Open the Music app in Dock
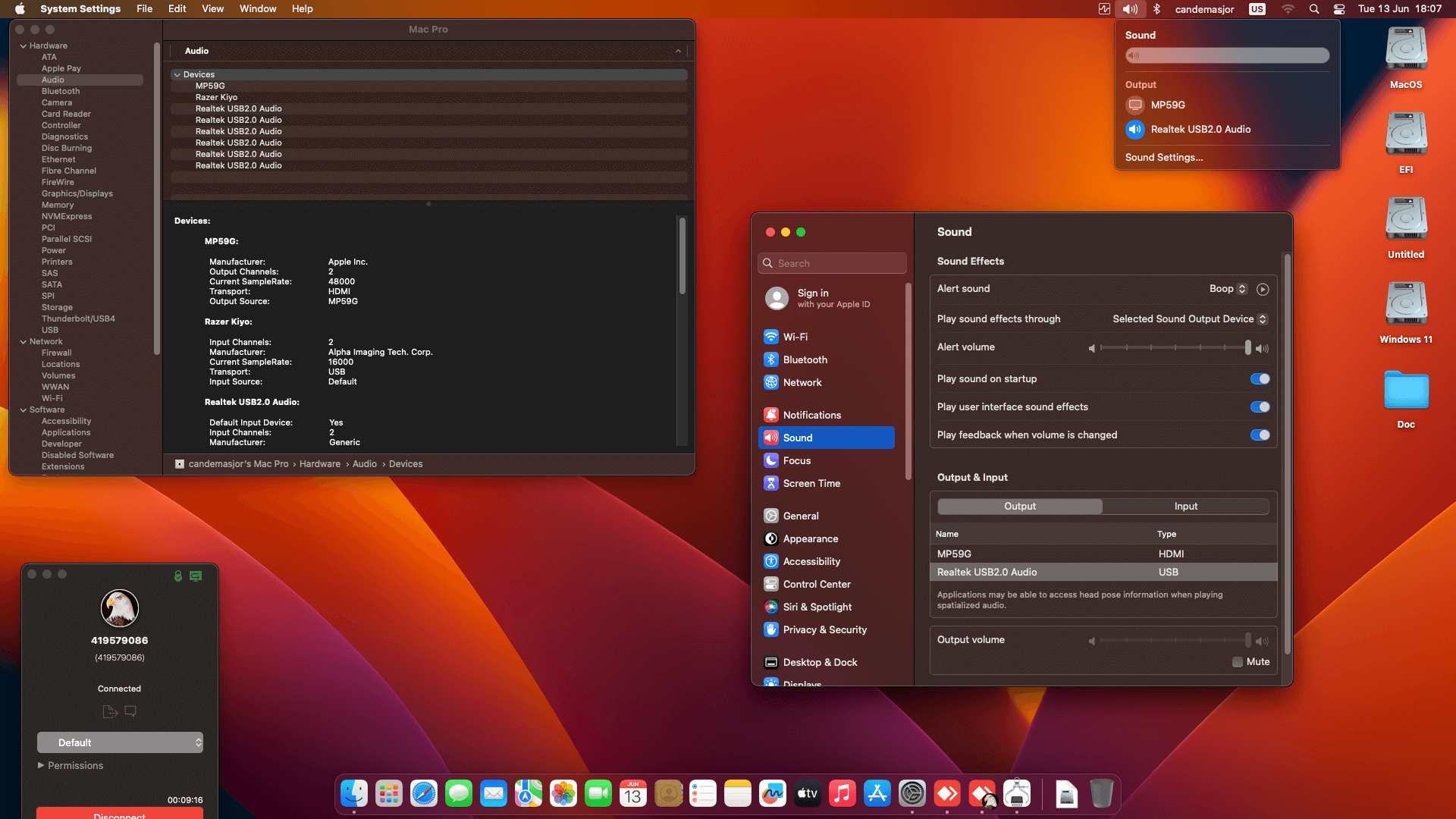 [x=842, y=794]
